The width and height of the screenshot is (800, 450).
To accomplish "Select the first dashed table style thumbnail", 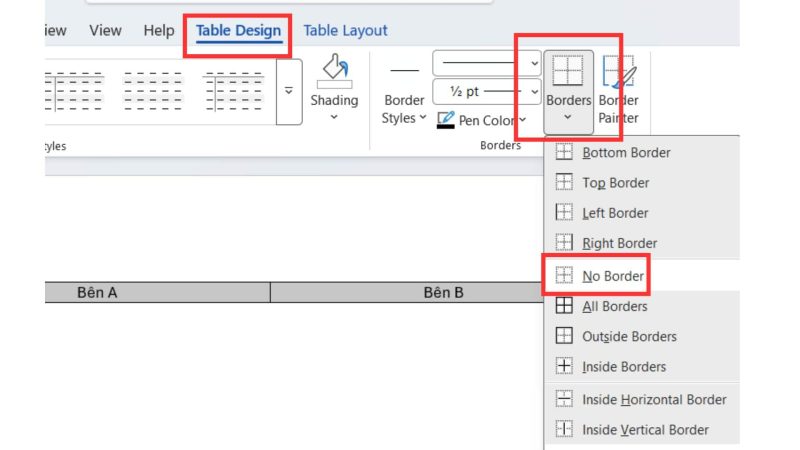I will (74, 92).
